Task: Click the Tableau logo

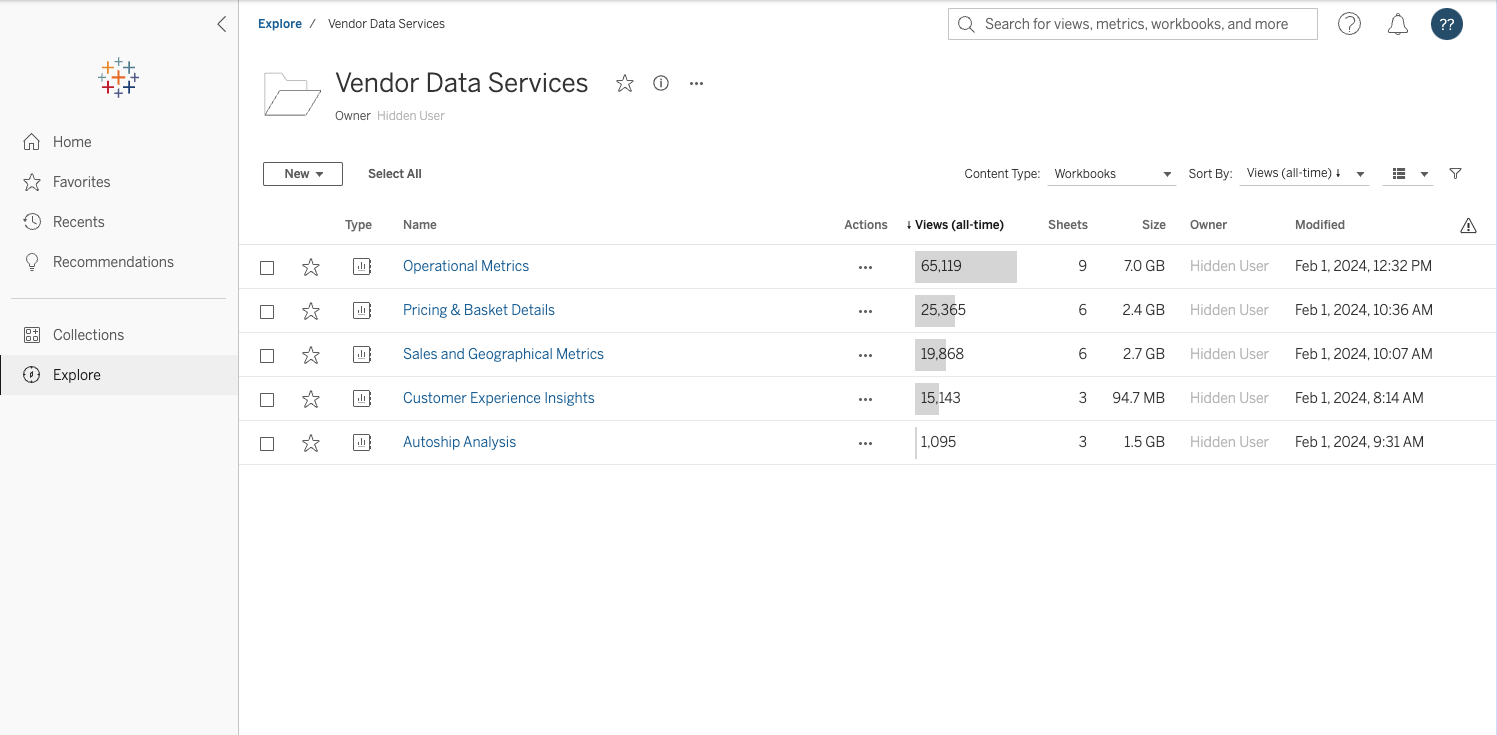Action: click(x=119, y=78)
